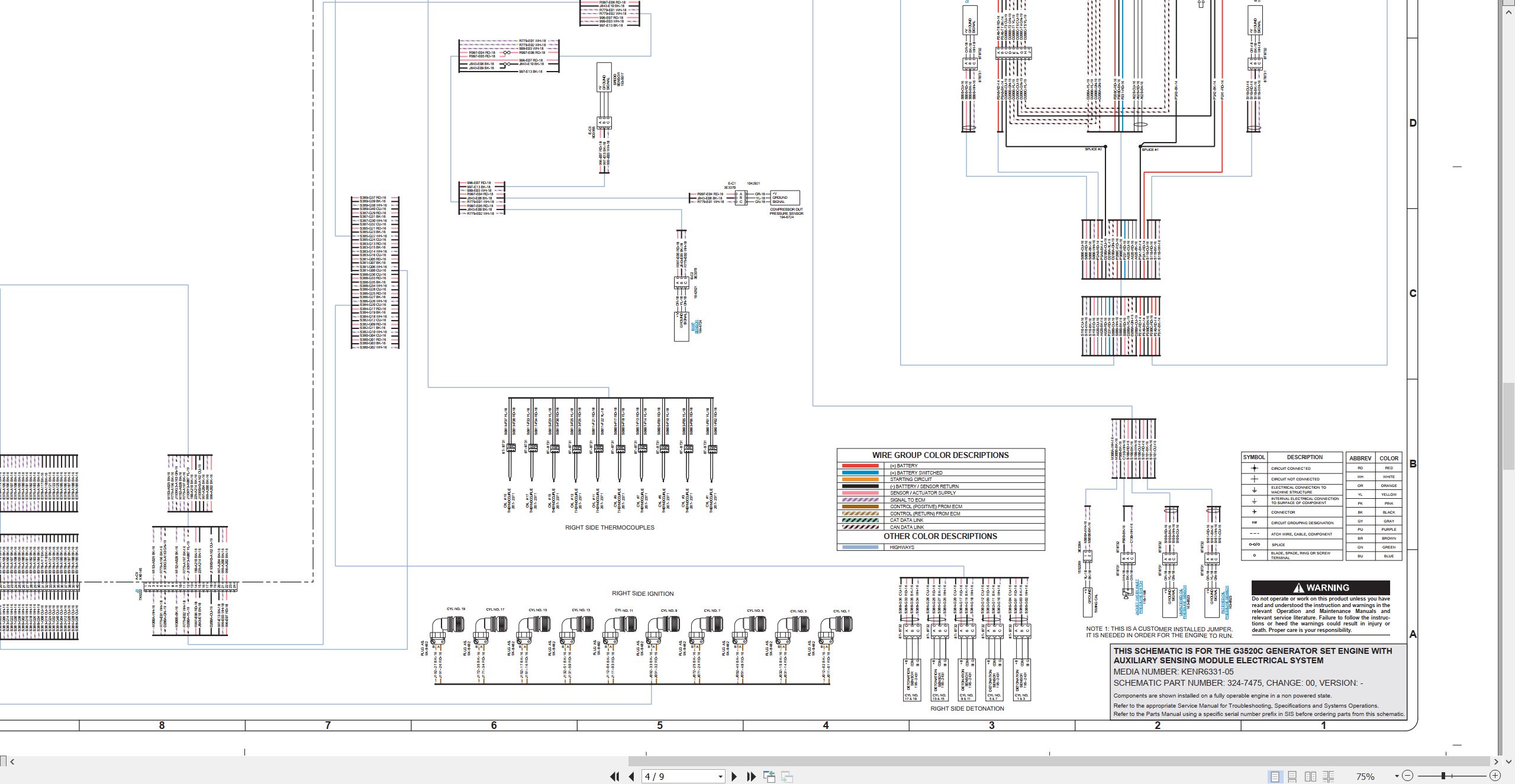Click the horizontal scrollbar left arrow

(12, 762)
